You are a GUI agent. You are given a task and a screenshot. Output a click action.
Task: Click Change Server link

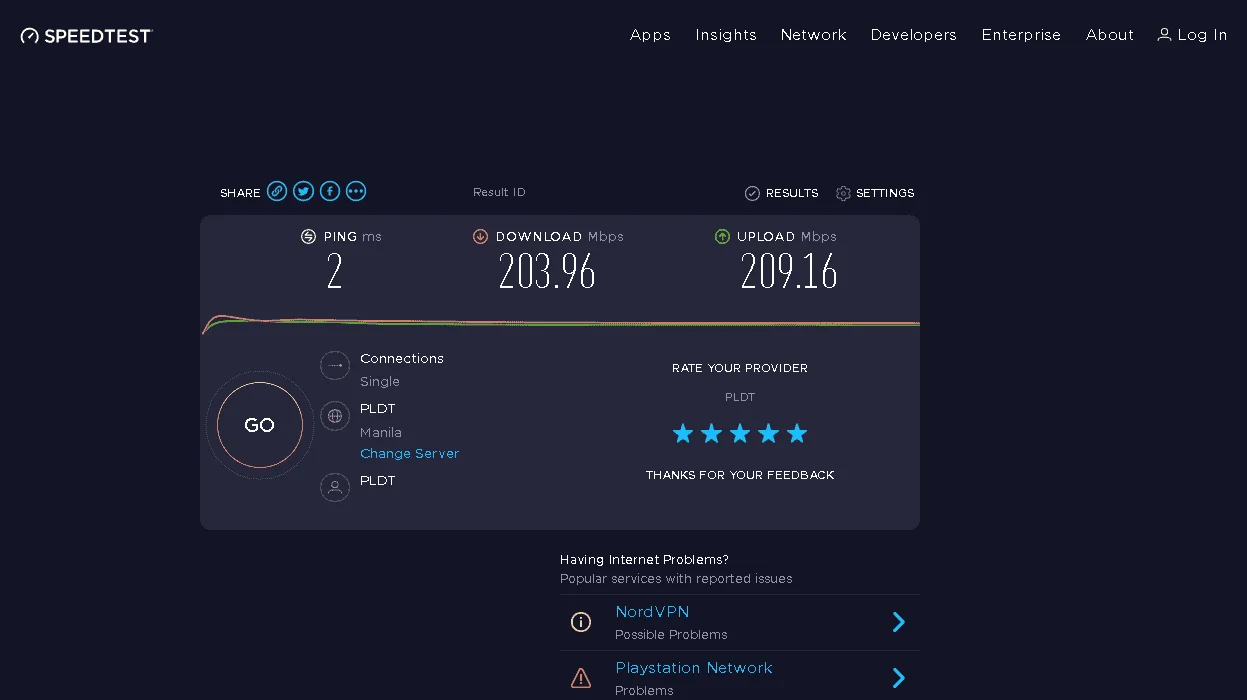tap(409, 454)
